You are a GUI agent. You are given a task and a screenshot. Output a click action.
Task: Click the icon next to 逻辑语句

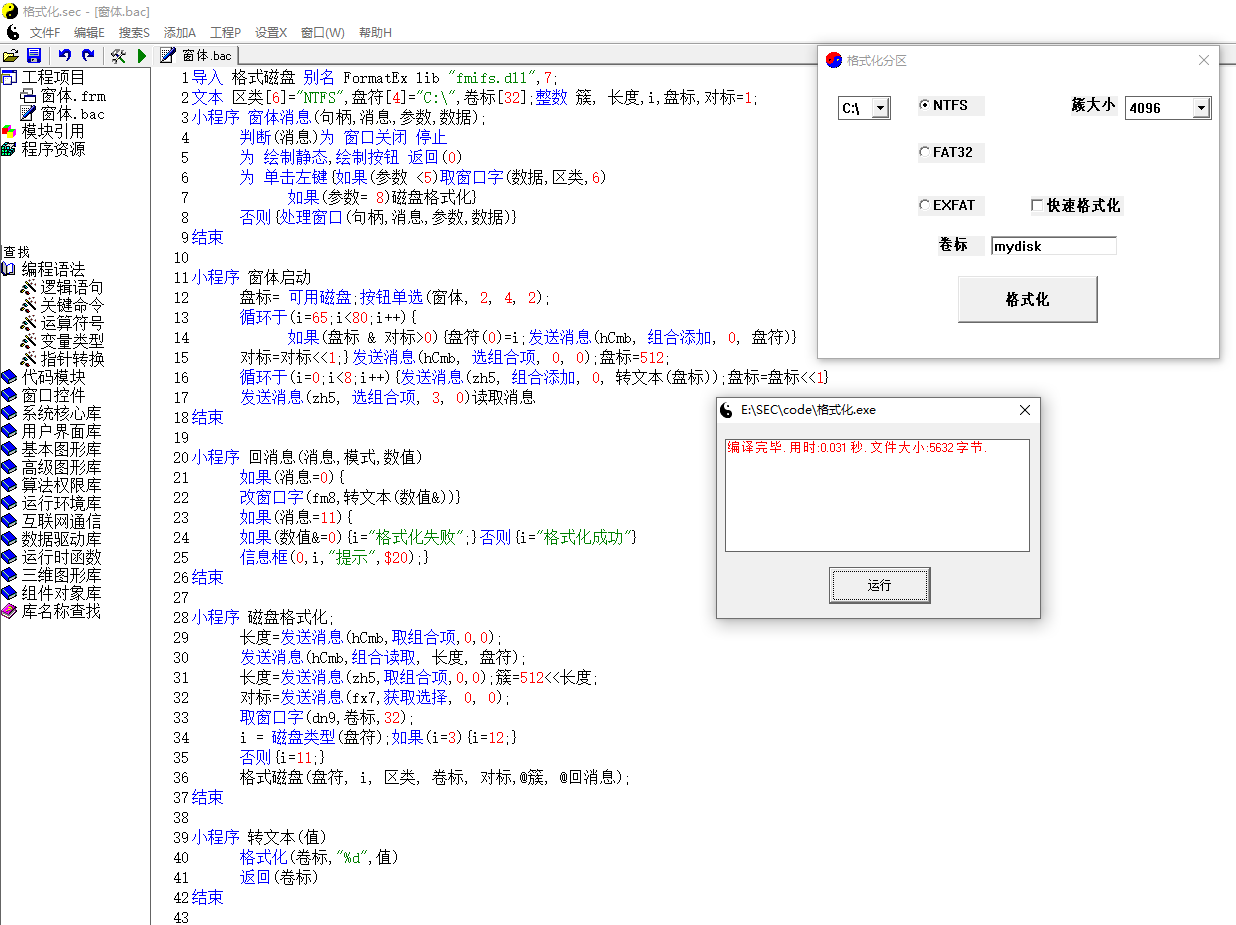(28, 288)
